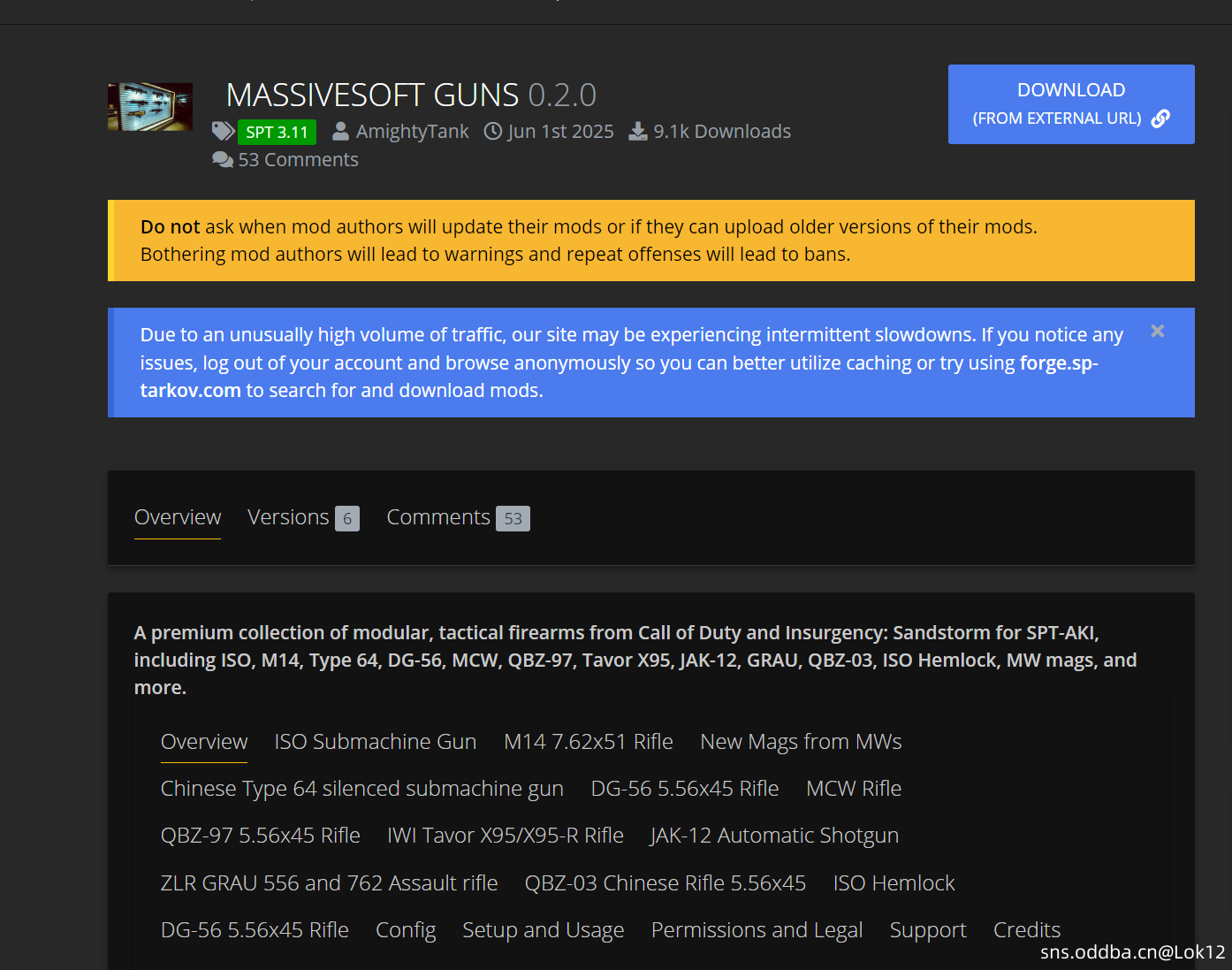1232x970 pixels.
Task: Open QBZ-03 Chinese Rifle 5.56x45 tab
Action: [665, 883]
